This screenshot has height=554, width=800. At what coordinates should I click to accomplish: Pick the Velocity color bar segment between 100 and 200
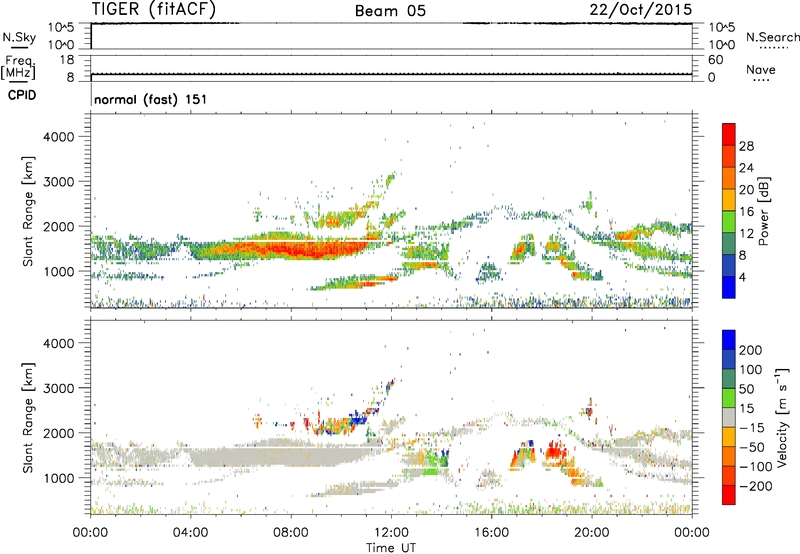[729, 359]
